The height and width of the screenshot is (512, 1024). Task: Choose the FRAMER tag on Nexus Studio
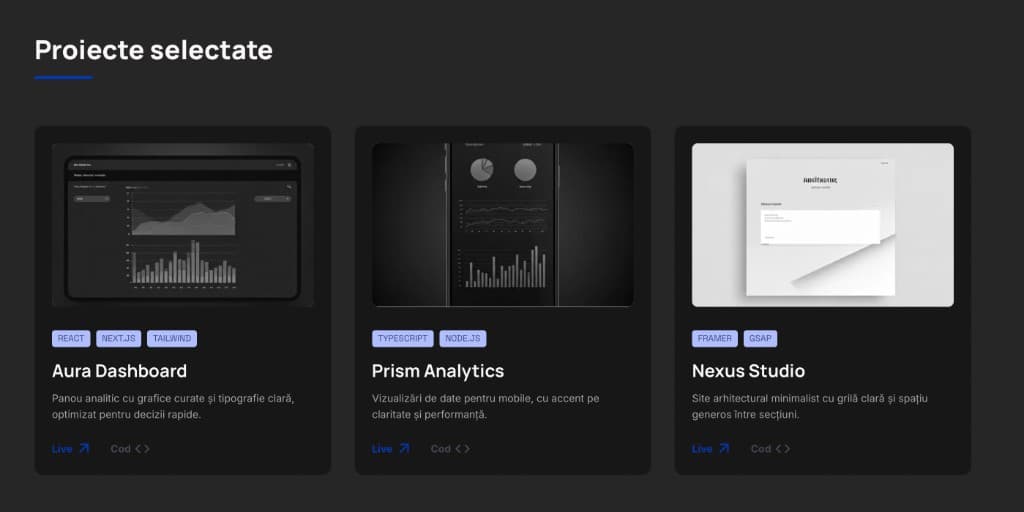click(x=715, y=339)
